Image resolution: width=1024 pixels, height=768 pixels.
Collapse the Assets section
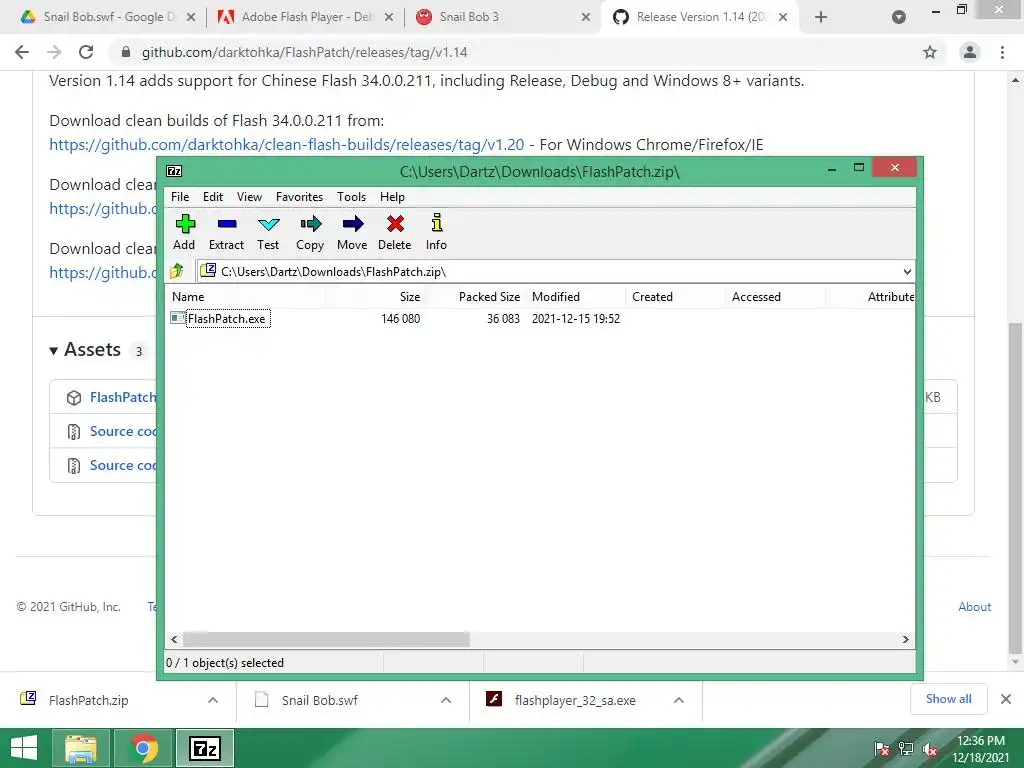click(54, 351)
